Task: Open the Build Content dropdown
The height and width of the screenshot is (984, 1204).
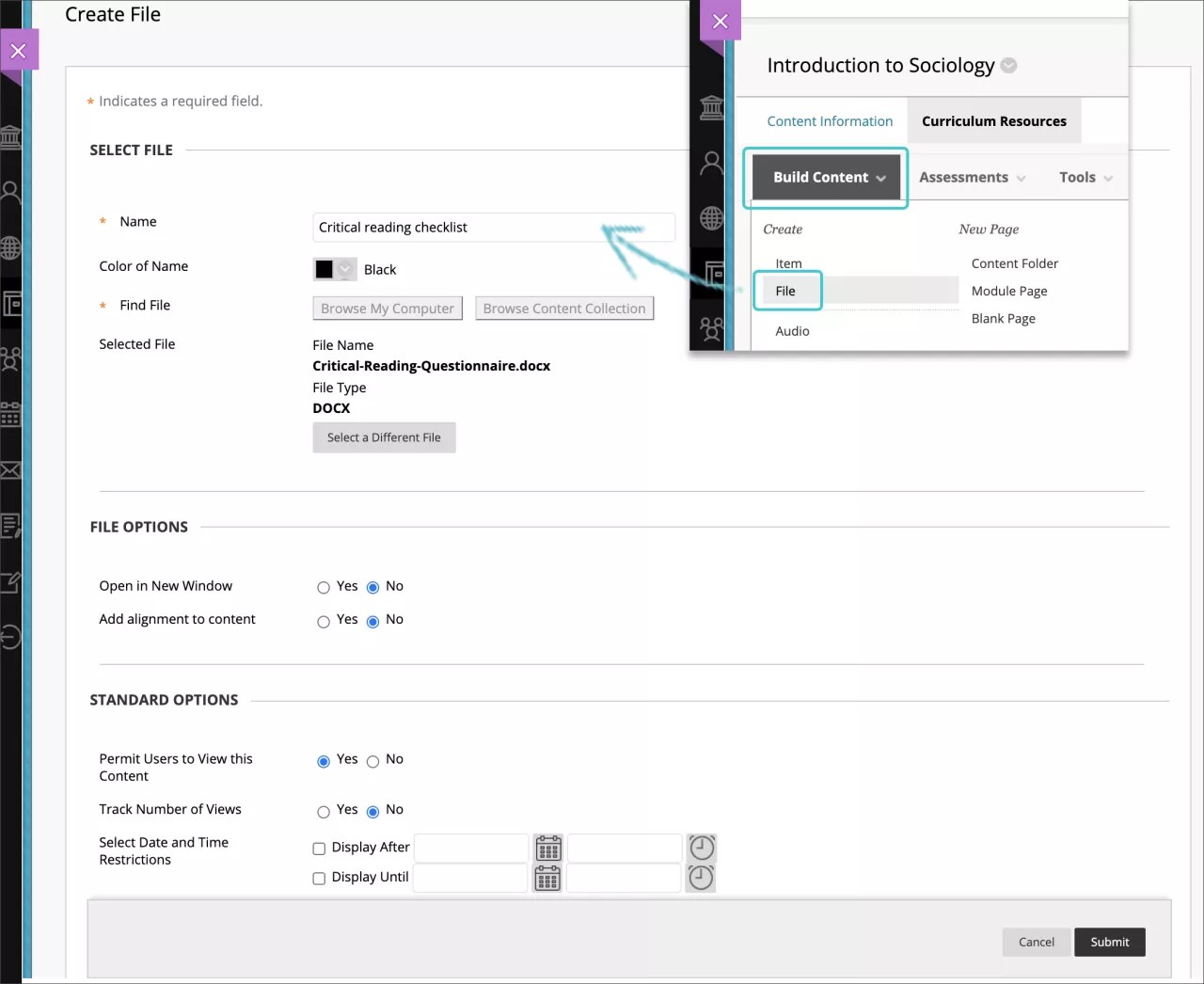Action: click(x=826, y=177)
